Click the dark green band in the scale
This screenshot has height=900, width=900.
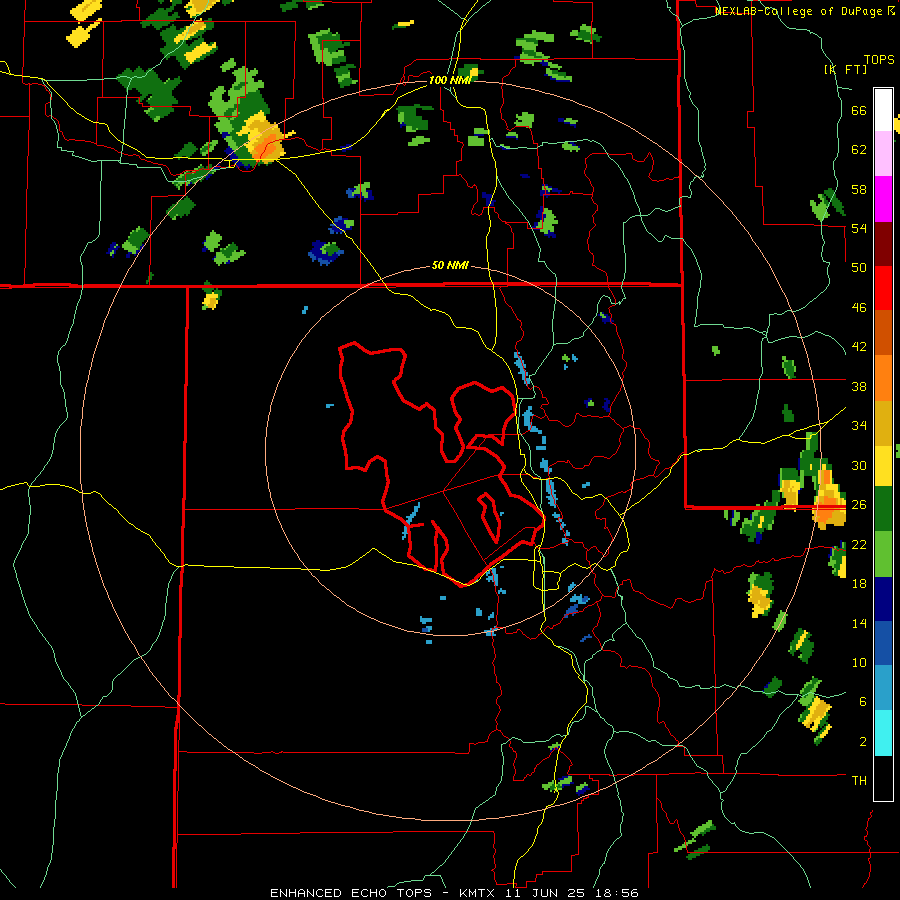coord(883,509)
